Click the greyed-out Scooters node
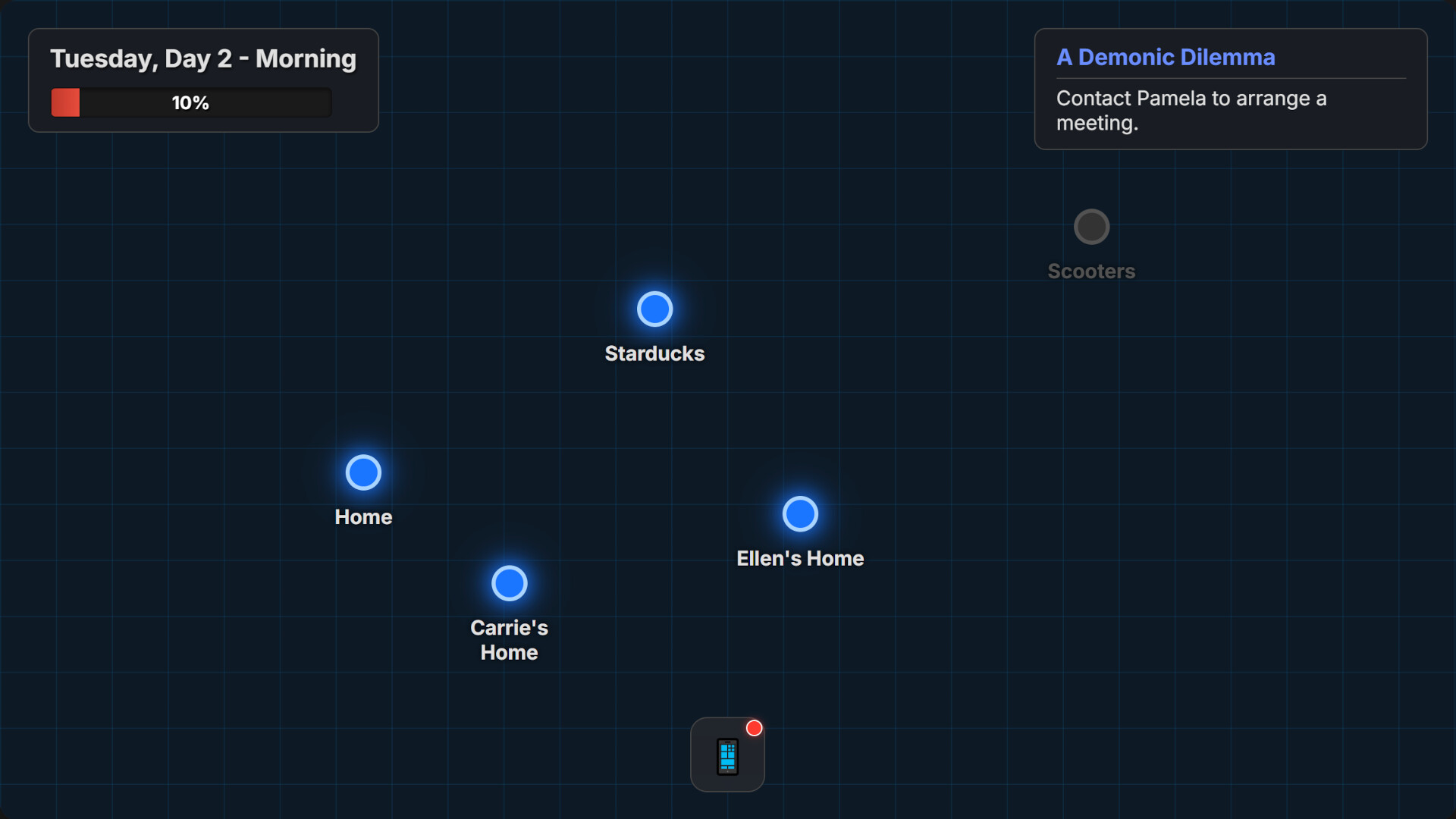The height and width of the screenshot is (819, 1456). point(1091,227)
